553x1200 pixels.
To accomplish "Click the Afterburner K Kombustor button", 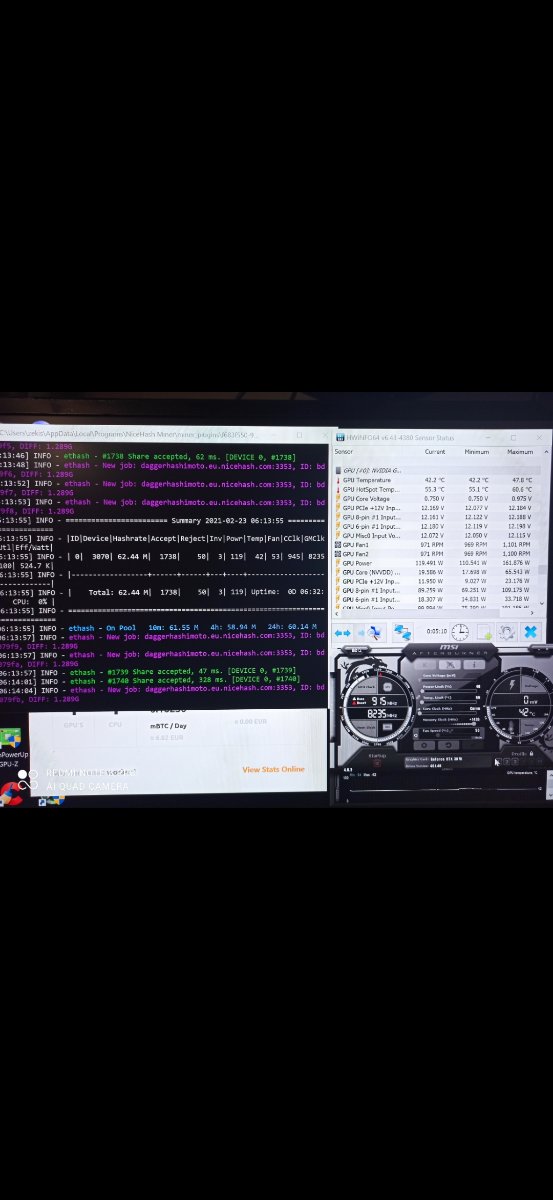I will pos(425,664).
